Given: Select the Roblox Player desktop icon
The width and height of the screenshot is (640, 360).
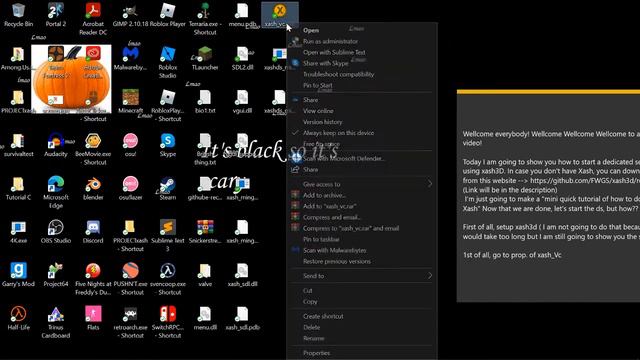Looking at the screenshot, I should coord(167,15).
